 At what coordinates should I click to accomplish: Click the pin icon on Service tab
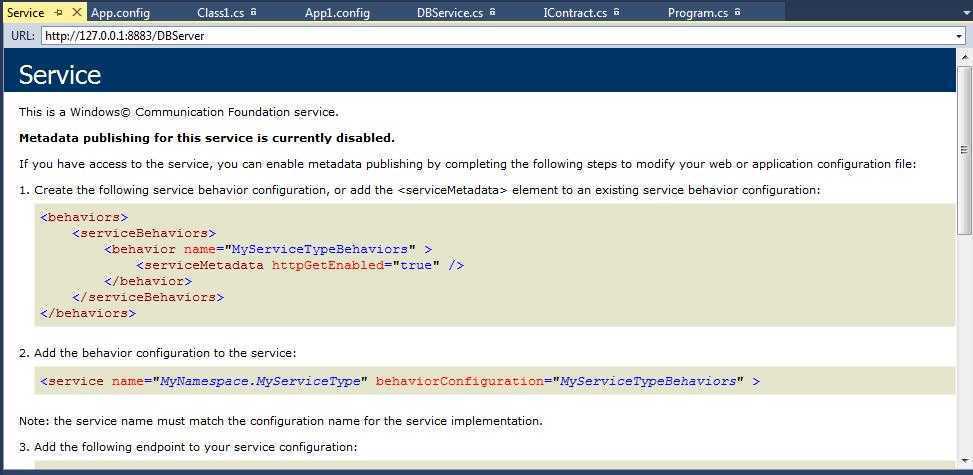pyautogui.click(x=59, y=12)
